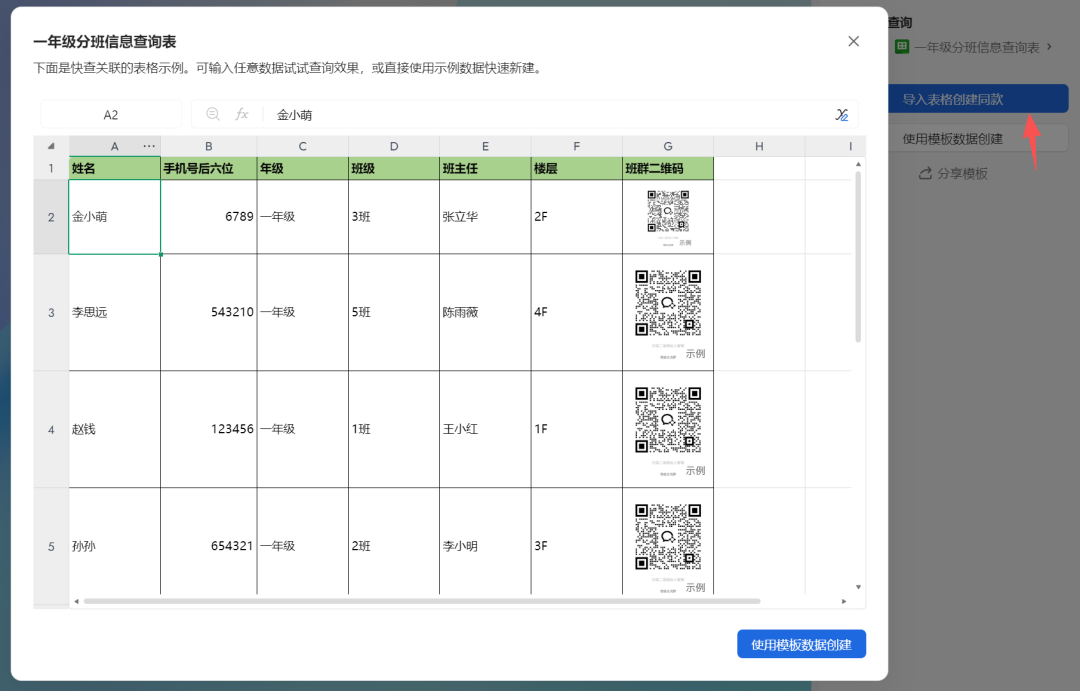The height and width of the screenshot is (691, 1080).
Task: Click the share icon next to 分享模板
Action: 924,173
